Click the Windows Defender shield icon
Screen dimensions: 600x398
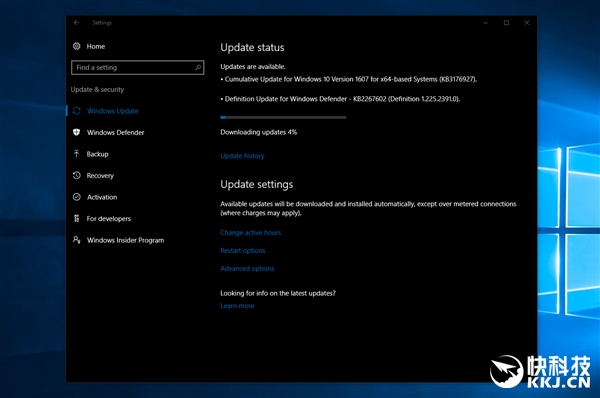click(x=77, y=132)
